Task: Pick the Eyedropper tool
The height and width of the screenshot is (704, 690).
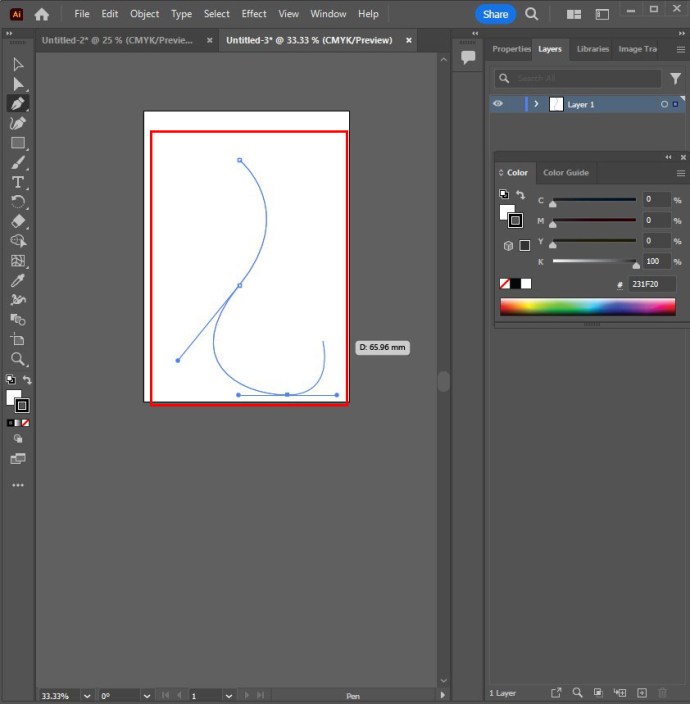Action: (18, 280)
